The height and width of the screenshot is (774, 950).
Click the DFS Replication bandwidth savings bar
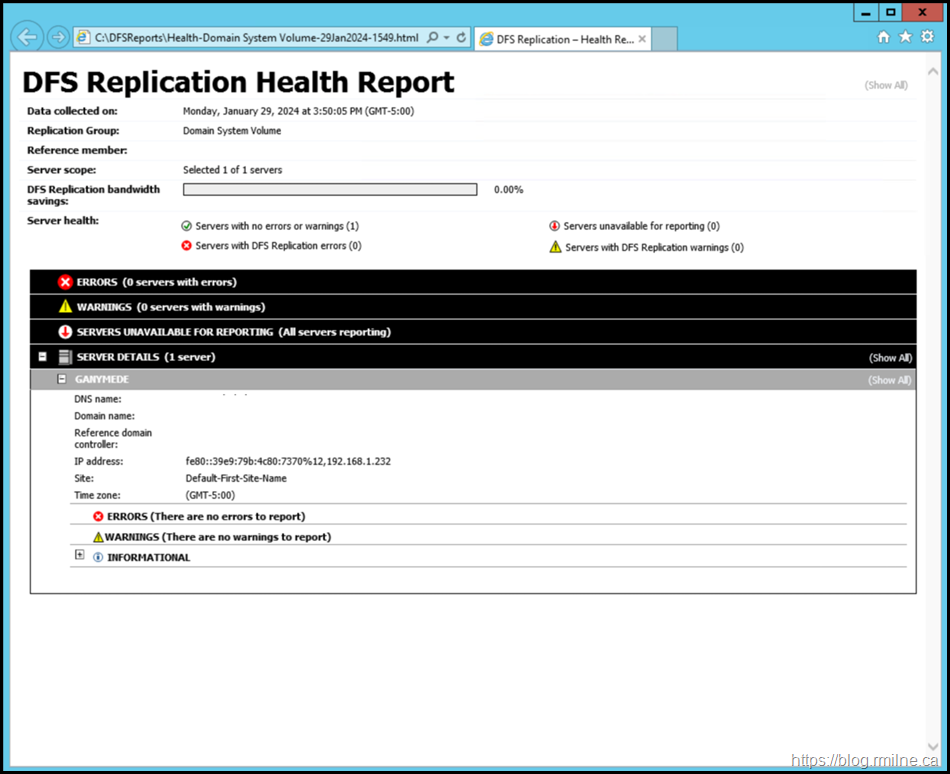[330, 189]
